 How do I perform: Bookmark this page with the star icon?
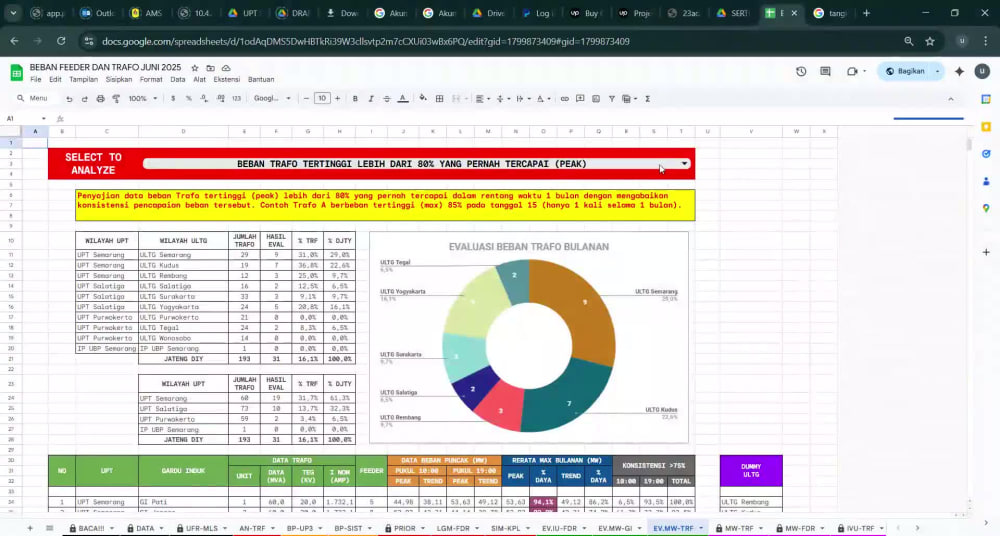[x=930, y=41]
